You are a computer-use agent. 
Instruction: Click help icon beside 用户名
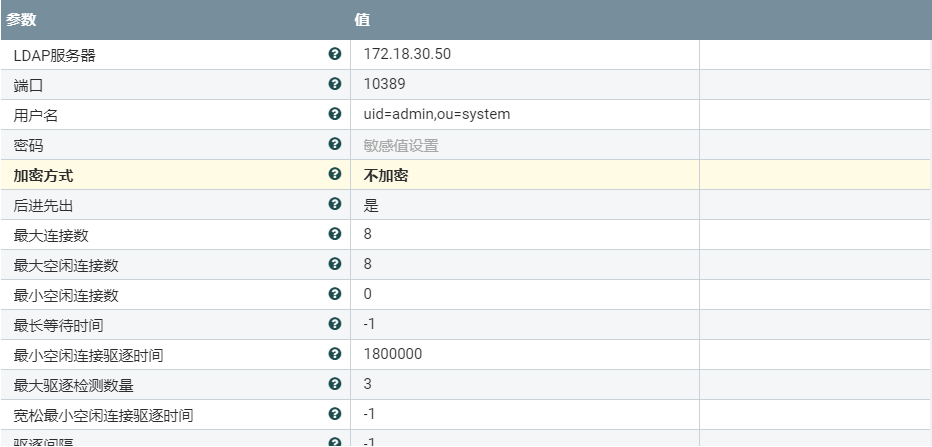coord(334,115)
